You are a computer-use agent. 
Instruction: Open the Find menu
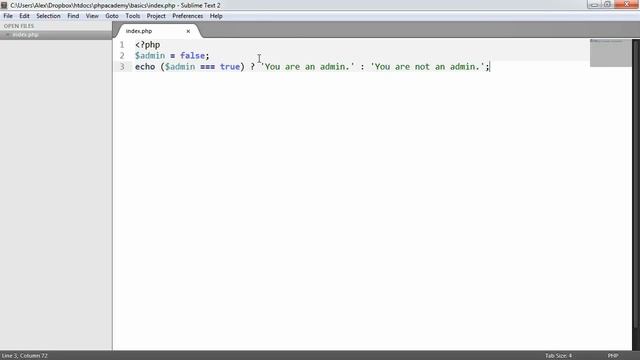(x=73, y=16)
